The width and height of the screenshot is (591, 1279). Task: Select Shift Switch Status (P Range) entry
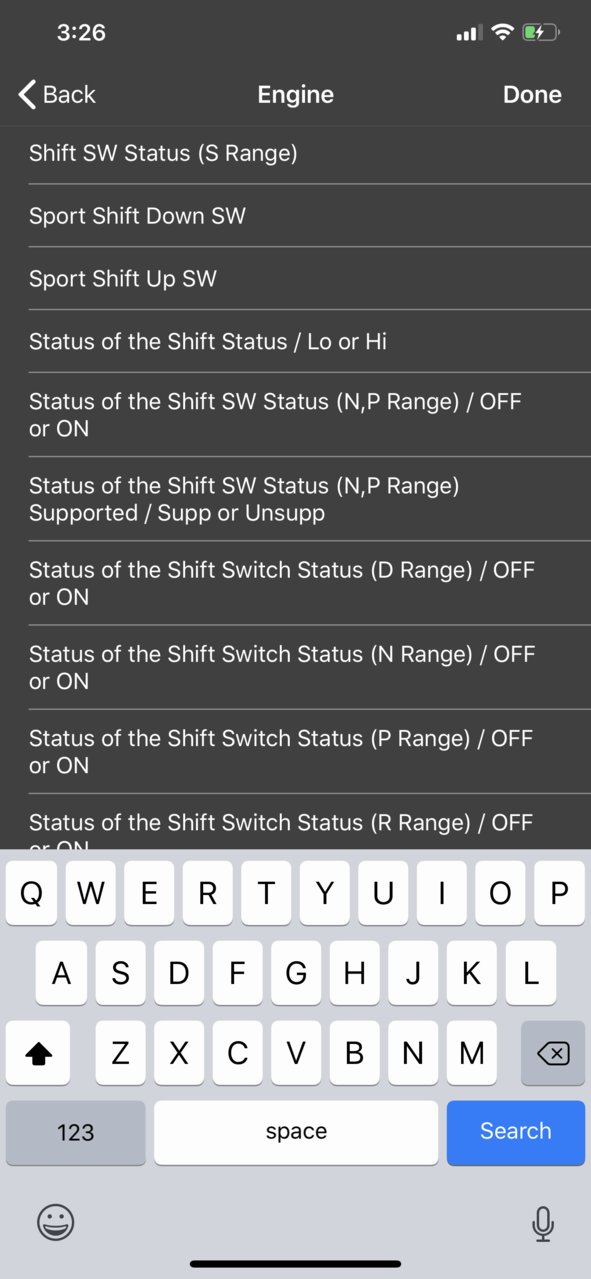(295, 751)
